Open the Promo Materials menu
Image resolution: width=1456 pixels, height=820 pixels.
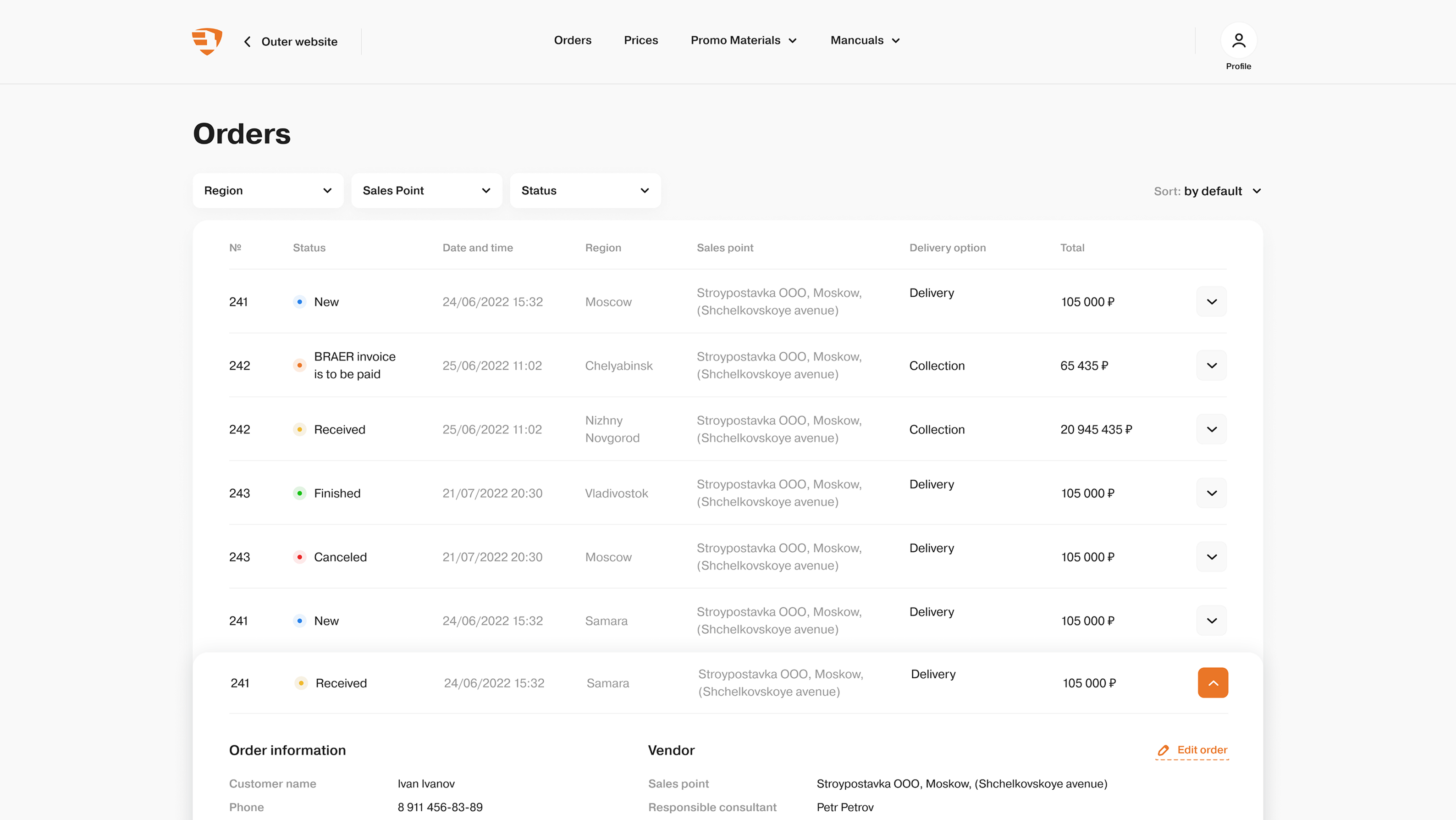(x=743, y=40)
